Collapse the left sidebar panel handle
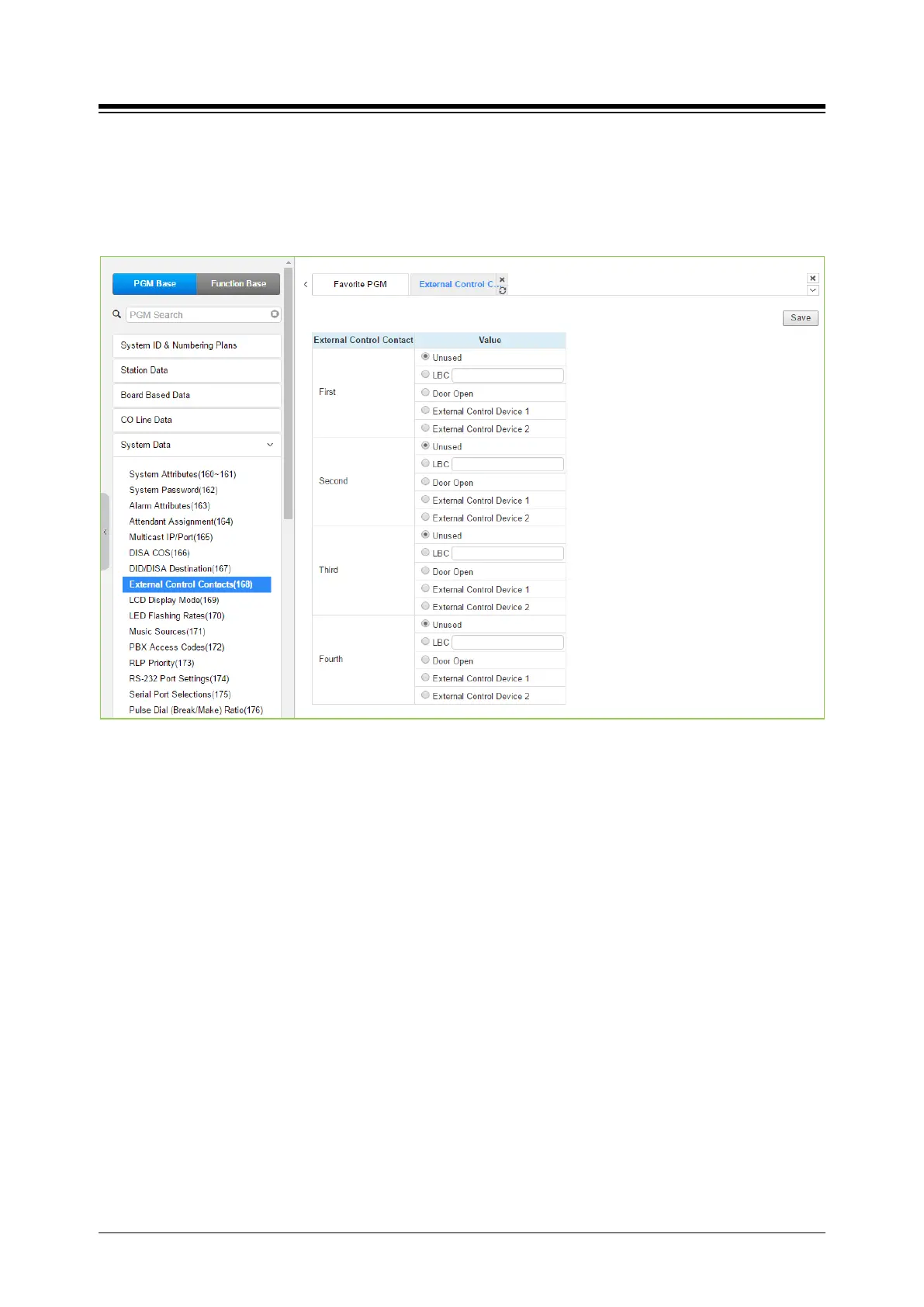 coord(105,532)
